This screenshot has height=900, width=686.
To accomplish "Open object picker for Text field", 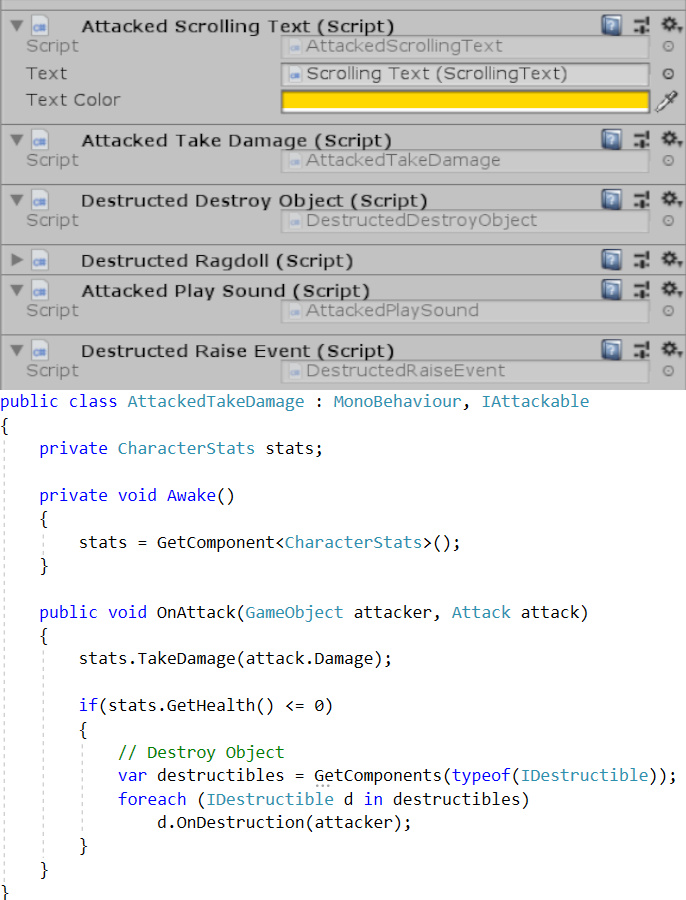I will [668, 74].
